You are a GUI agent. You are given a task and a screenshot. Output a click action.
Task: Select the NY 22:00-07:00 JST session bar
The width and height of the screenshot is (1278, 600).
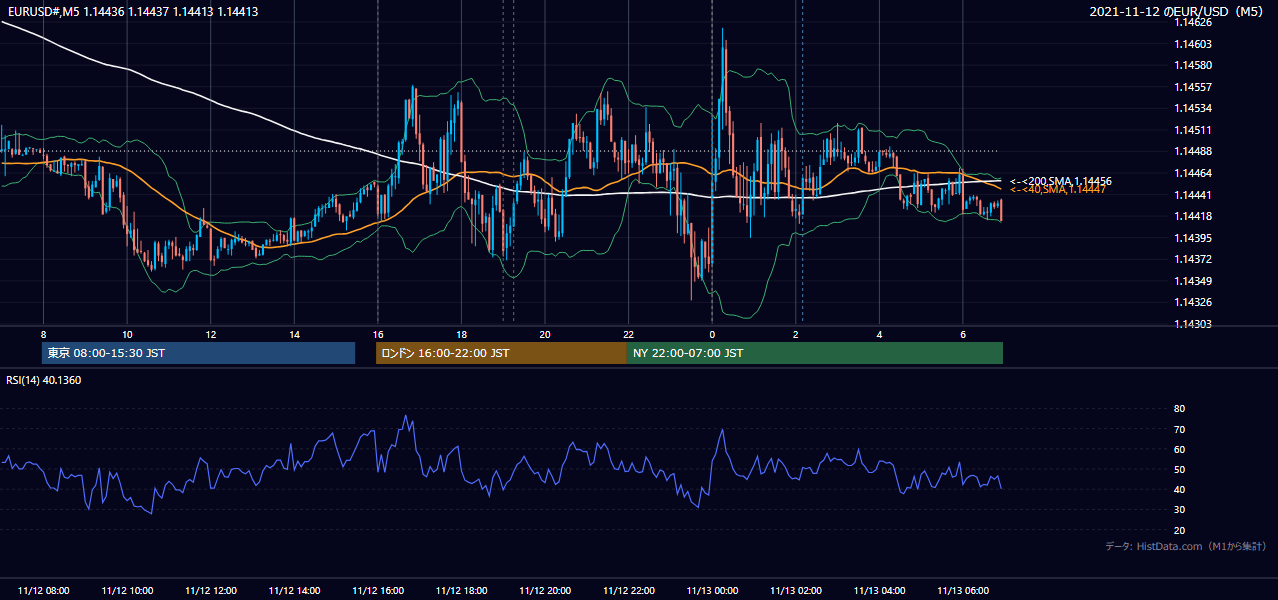[815, 353]
